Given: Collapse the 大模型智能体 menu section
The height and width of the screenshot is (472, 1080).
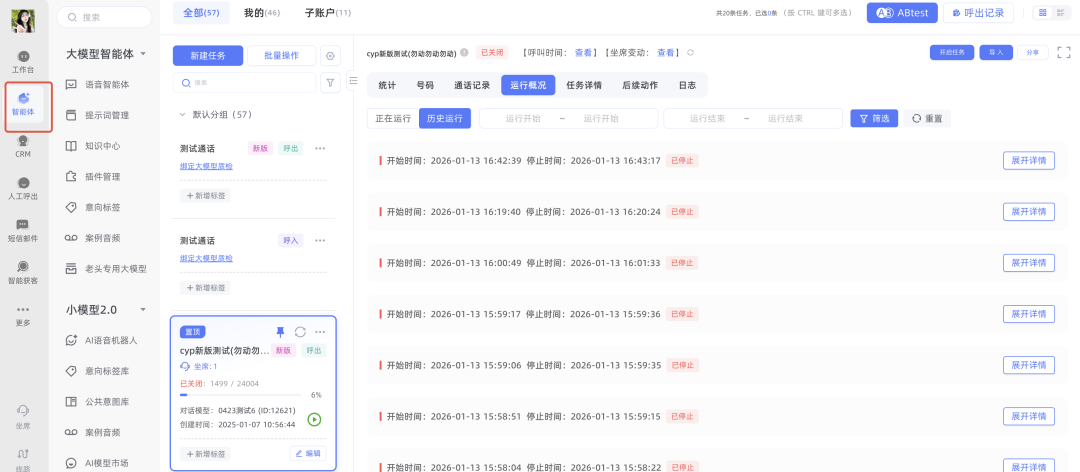Looking at the screenshot, I should [144, 54].
